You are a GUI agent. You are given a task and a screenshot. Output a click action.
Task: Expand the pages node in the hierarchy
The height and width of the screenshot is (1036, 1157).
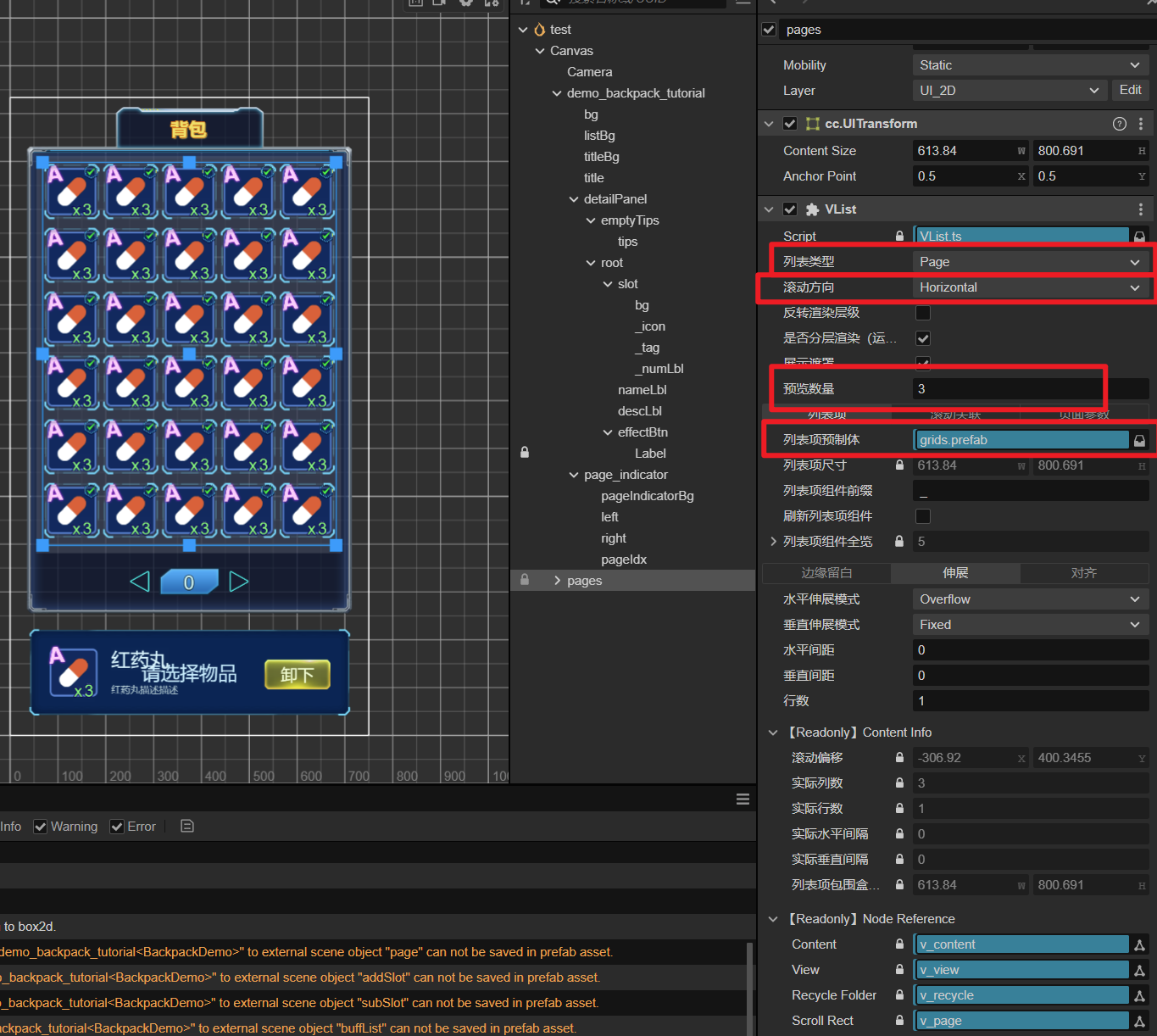[x=557, y=581]
